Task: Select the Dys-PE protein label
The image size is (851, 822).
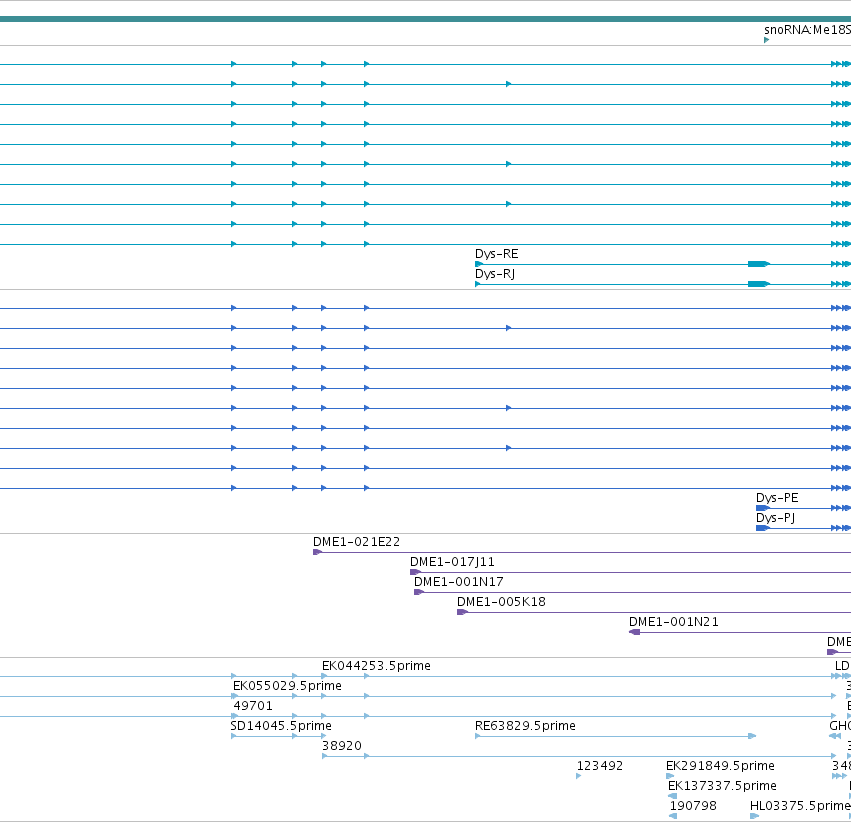Action: (x=777, y=498)
